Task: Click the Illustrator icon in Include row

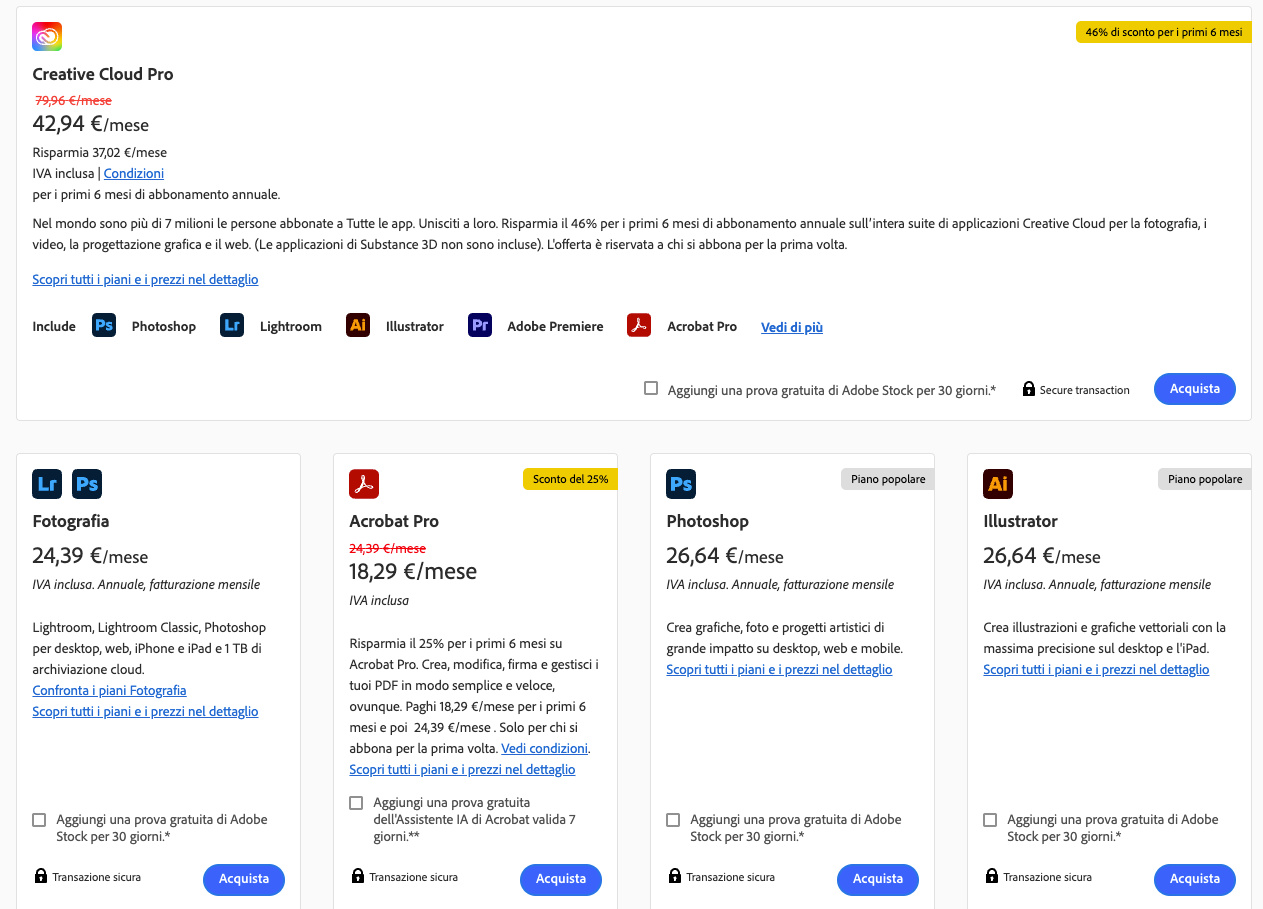Action: click(x=358, y=326)
